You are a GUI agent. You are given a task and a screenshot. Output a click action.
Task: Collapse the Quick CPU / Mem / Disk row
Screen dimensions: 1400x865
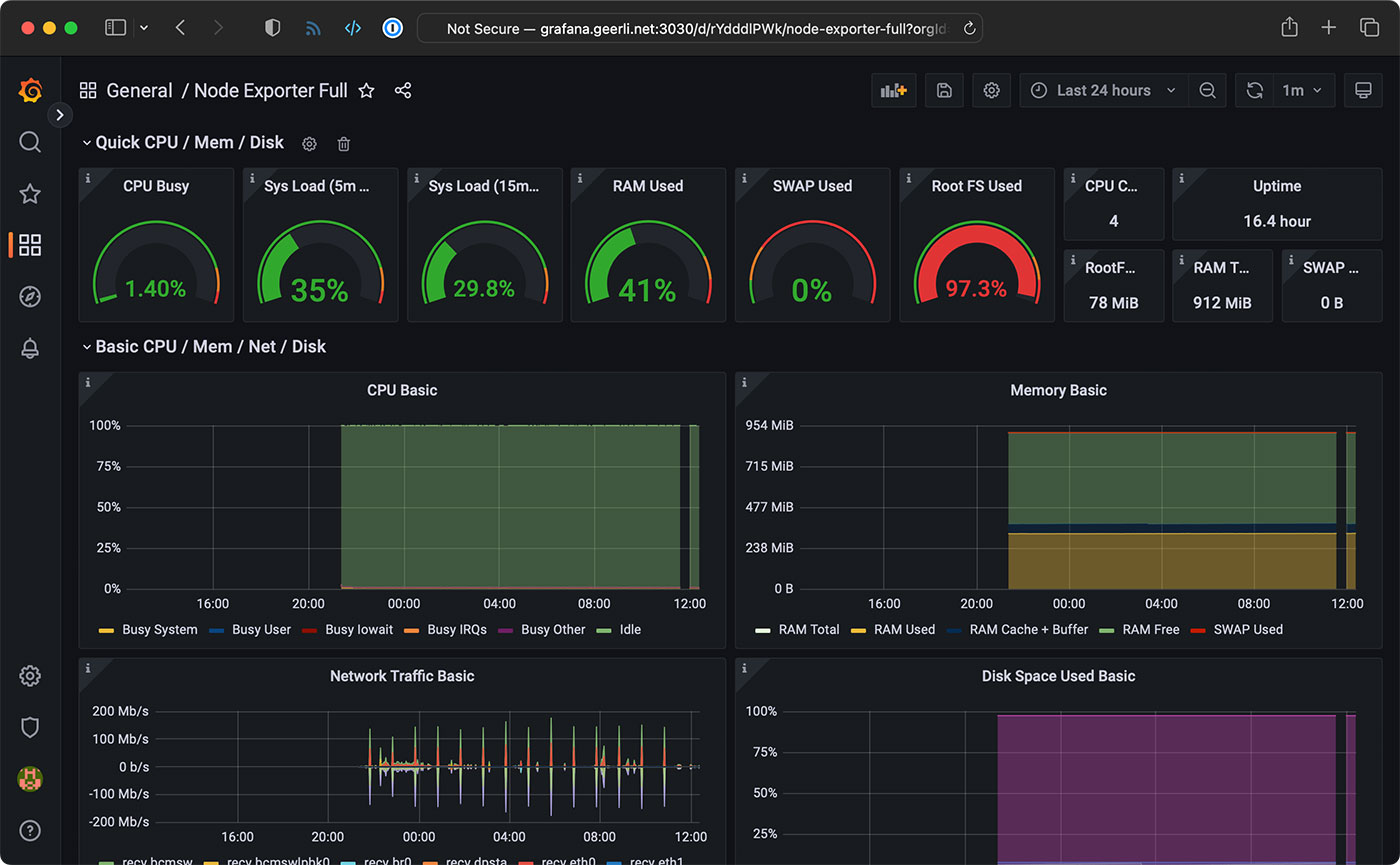coord(86,142)
